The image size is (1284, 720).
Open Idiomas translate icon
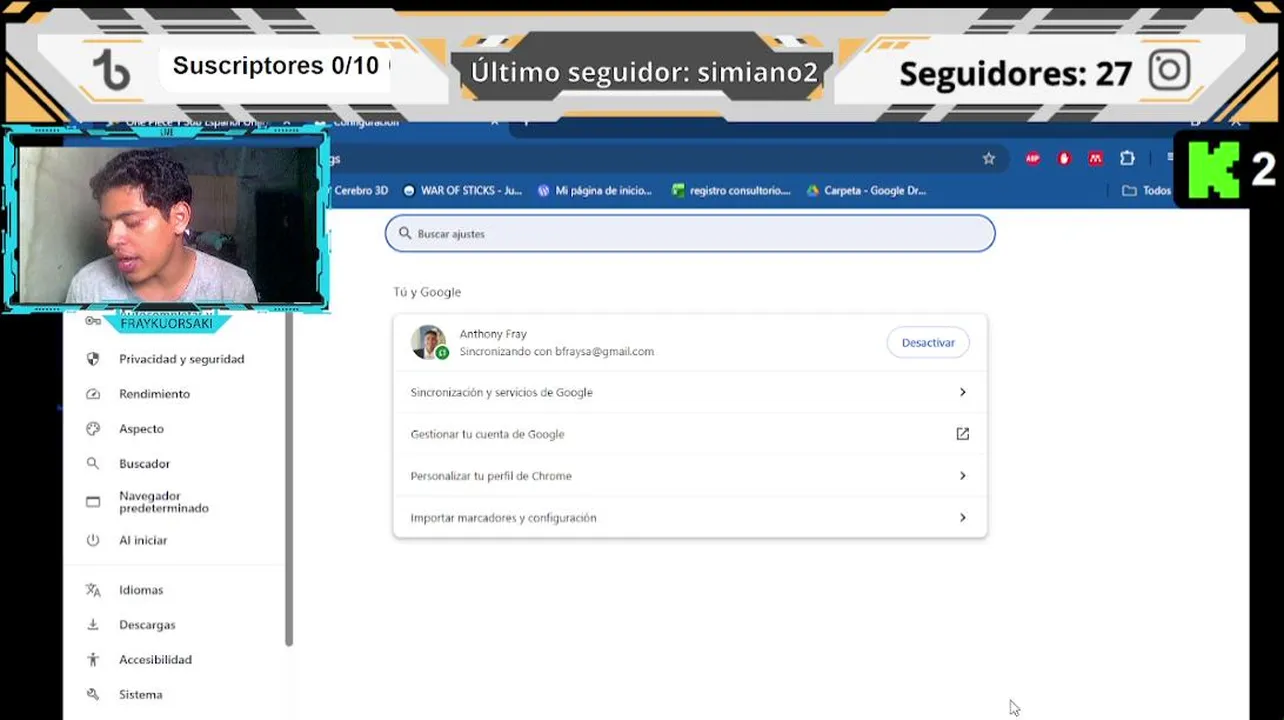[93, 590]
